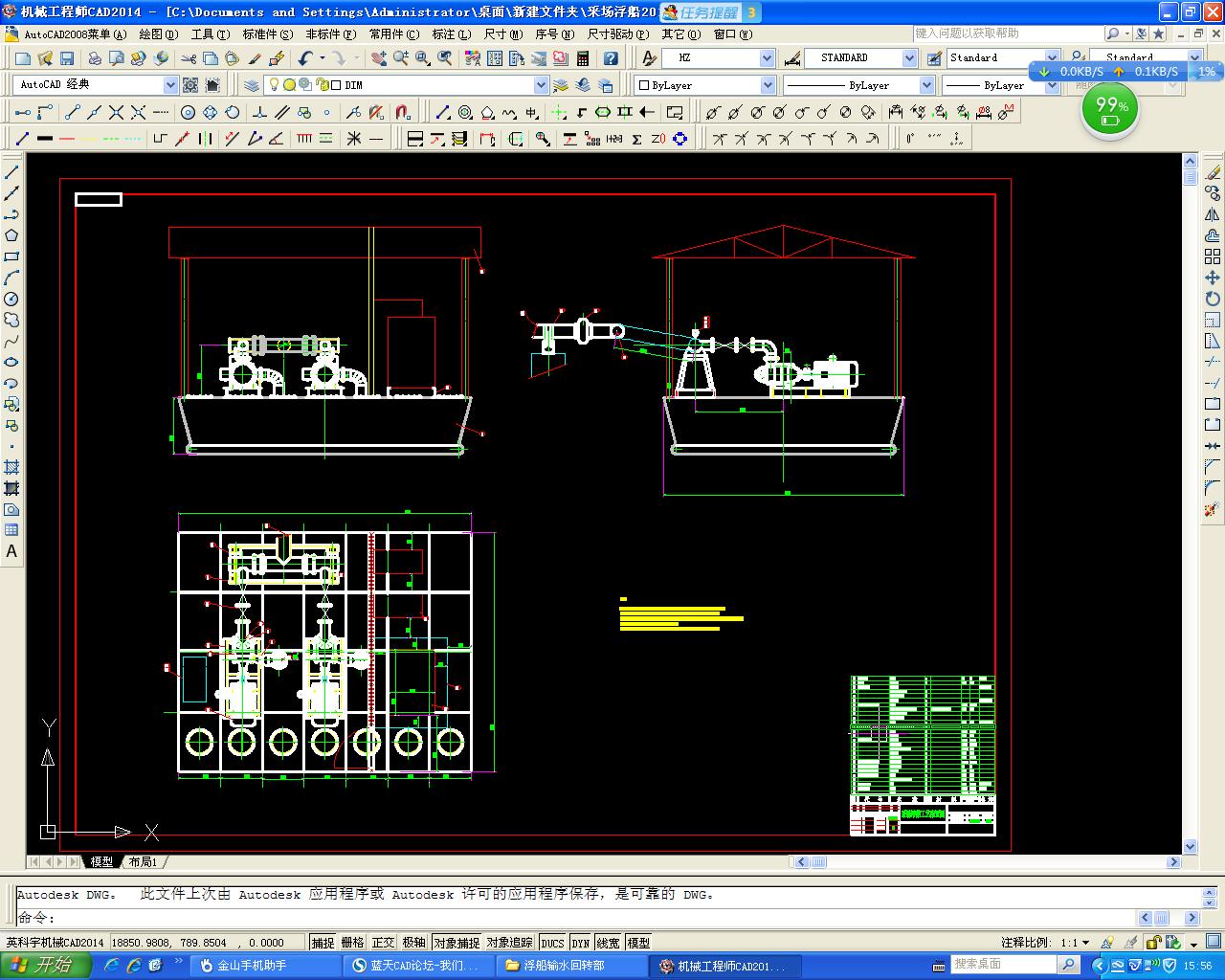This screenshot has height=980, width=1225.
Task: Click the Zoom Realtime magnifier
Action: pos(401,58)
